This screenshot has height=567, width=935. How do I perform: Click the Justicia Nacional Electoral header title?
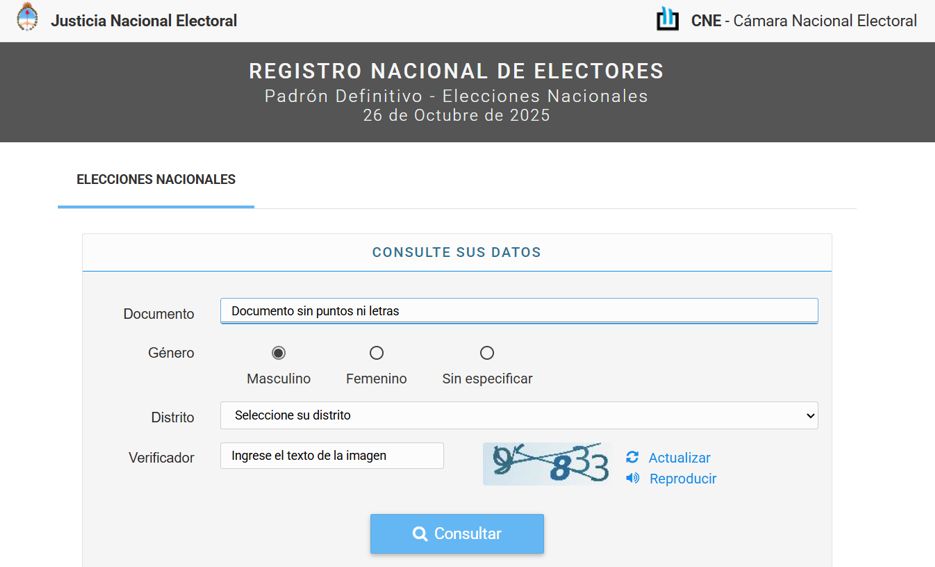tap(144, 21)
